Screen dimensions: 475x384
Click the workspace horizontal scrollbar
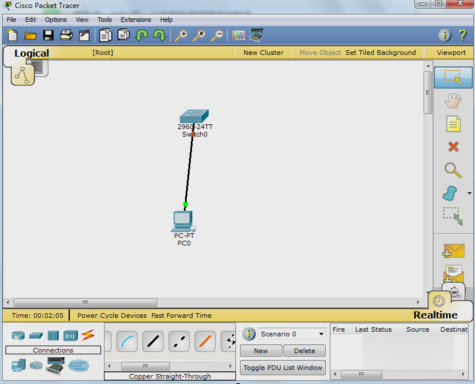click(212, 302)
